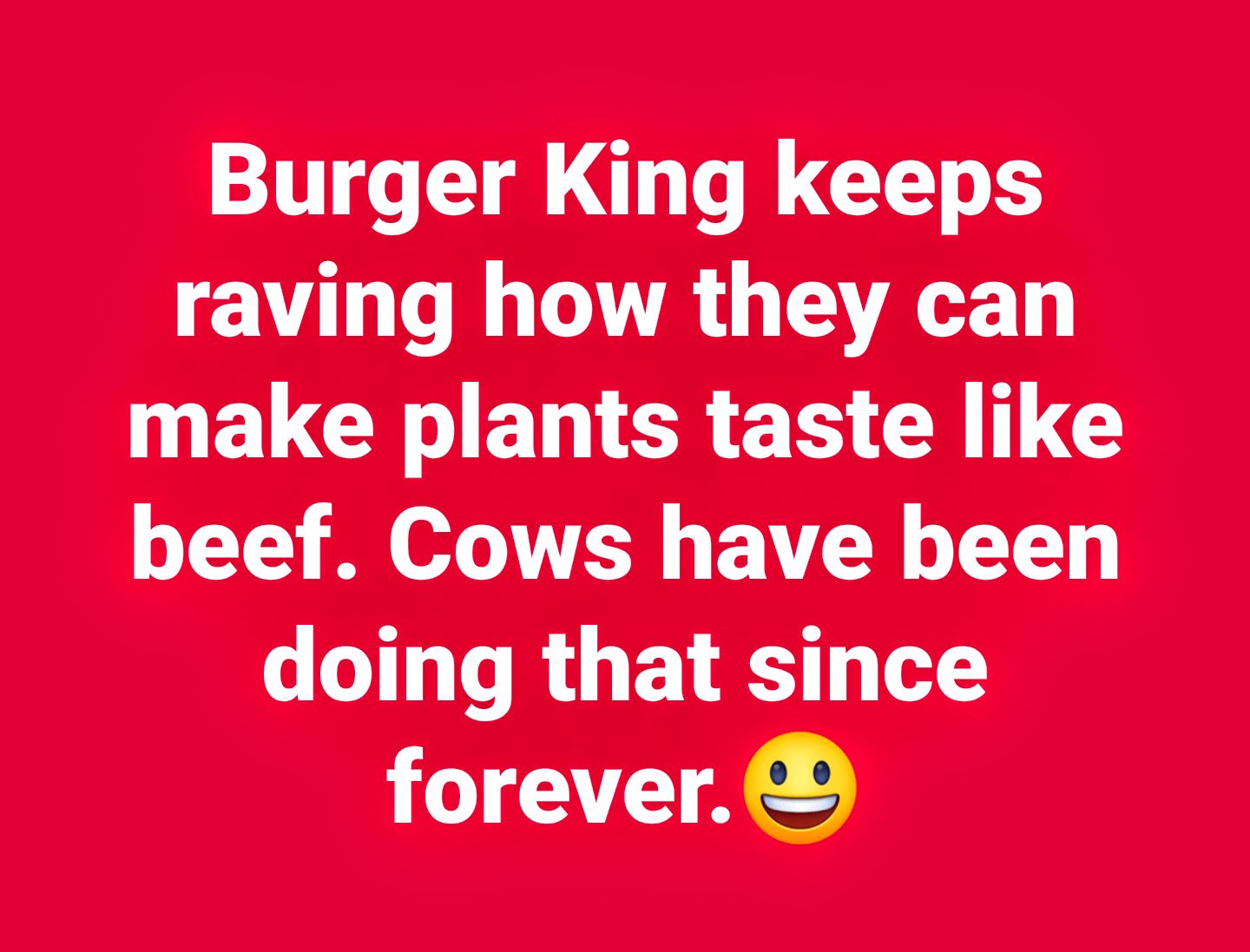Click on the word "keeps"
The image size is (1250, 952).
pos(909,185)
